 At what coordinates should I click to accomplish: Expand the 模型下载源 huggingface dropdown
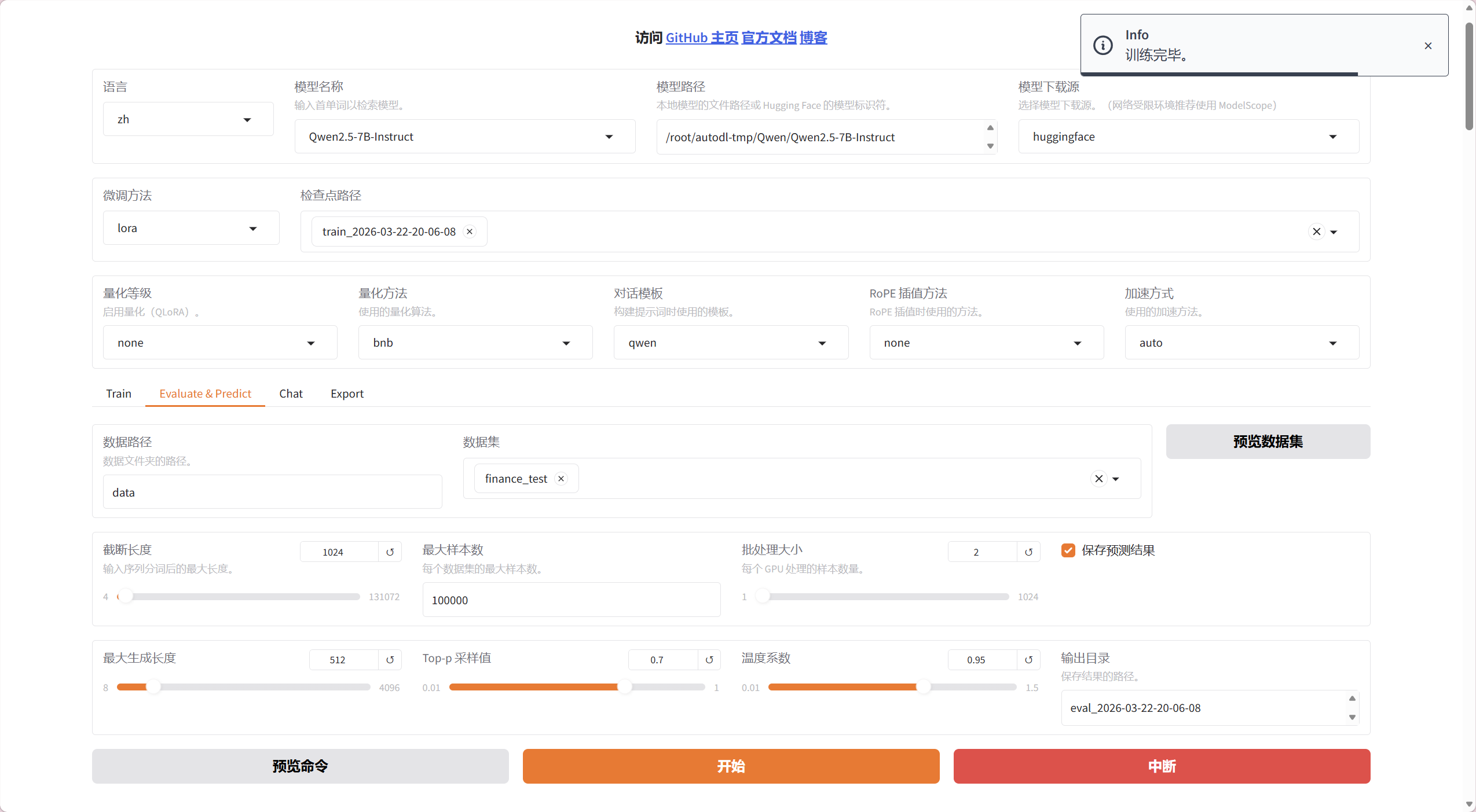[x=1188, y=137]
